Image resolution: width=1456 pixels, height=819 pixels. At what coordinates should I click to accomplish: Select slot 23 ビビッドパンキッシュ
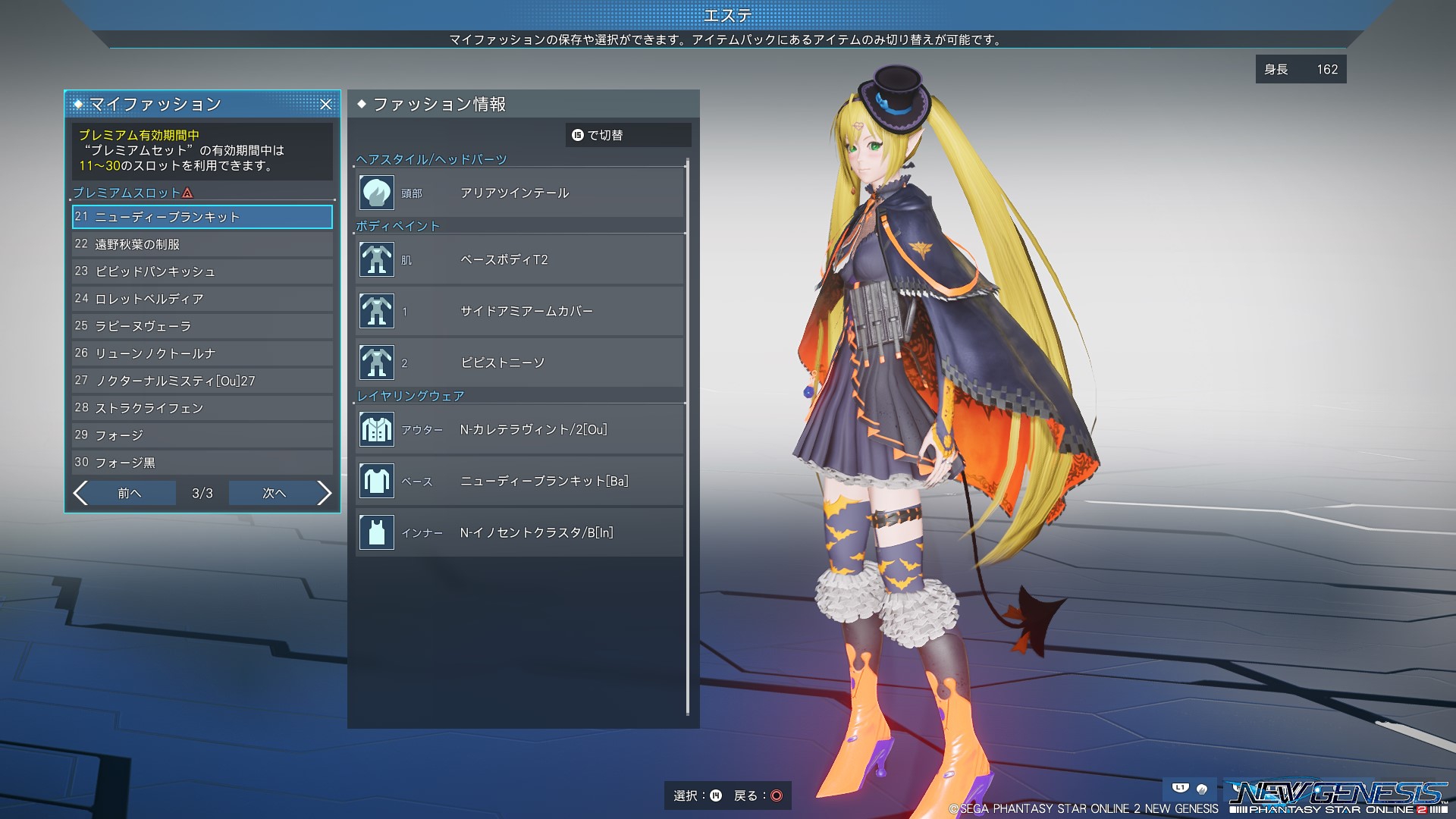tap(202, 271)
